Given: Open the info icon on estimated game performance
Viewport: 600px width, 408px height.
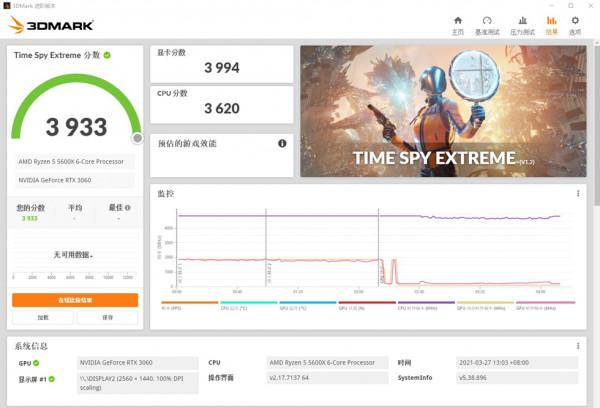Looking at the screenshot, I should coord(282,144).
